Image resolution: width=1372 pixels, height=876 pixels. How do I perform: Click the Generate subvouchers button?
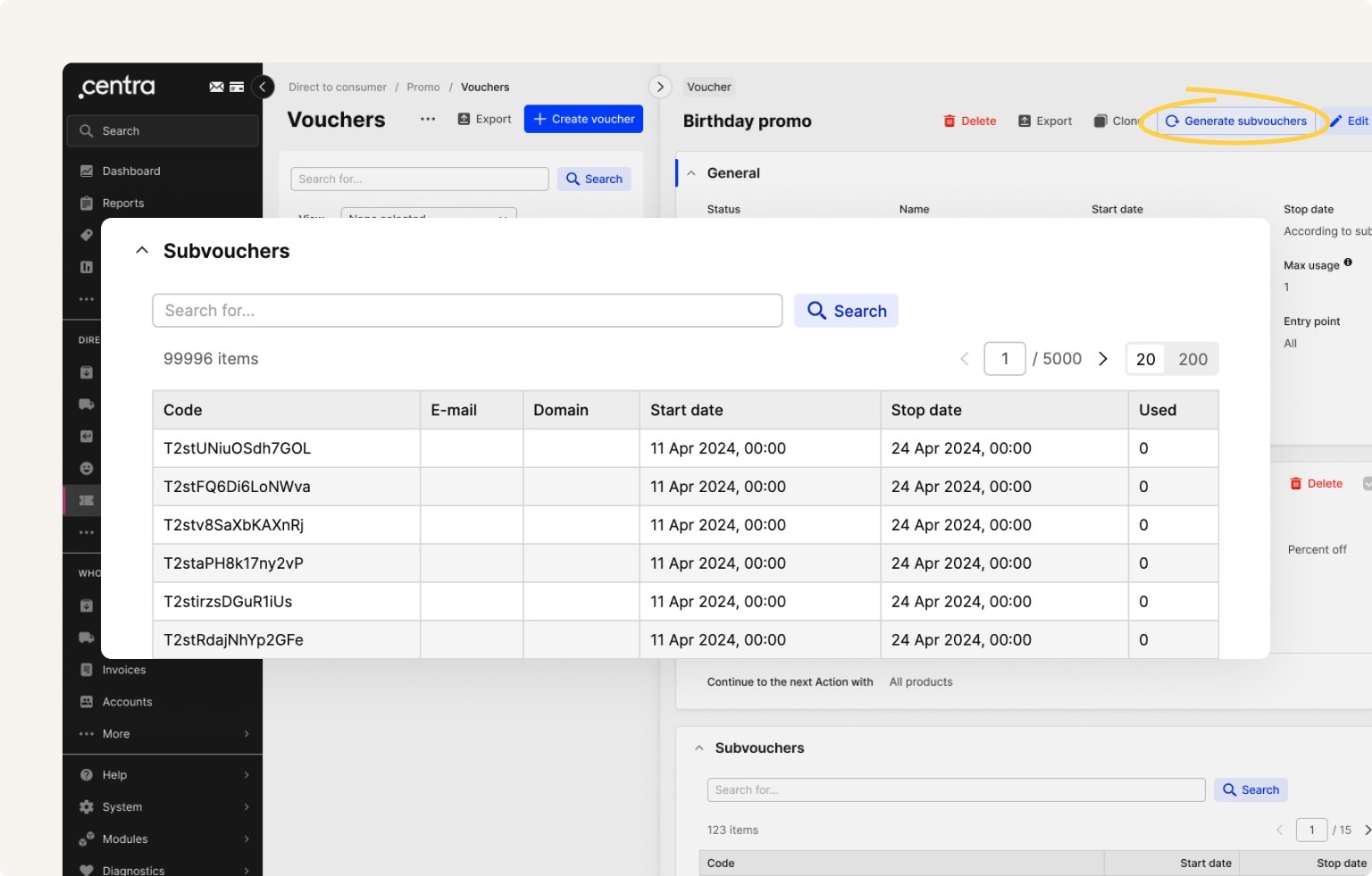[1236, 121]
